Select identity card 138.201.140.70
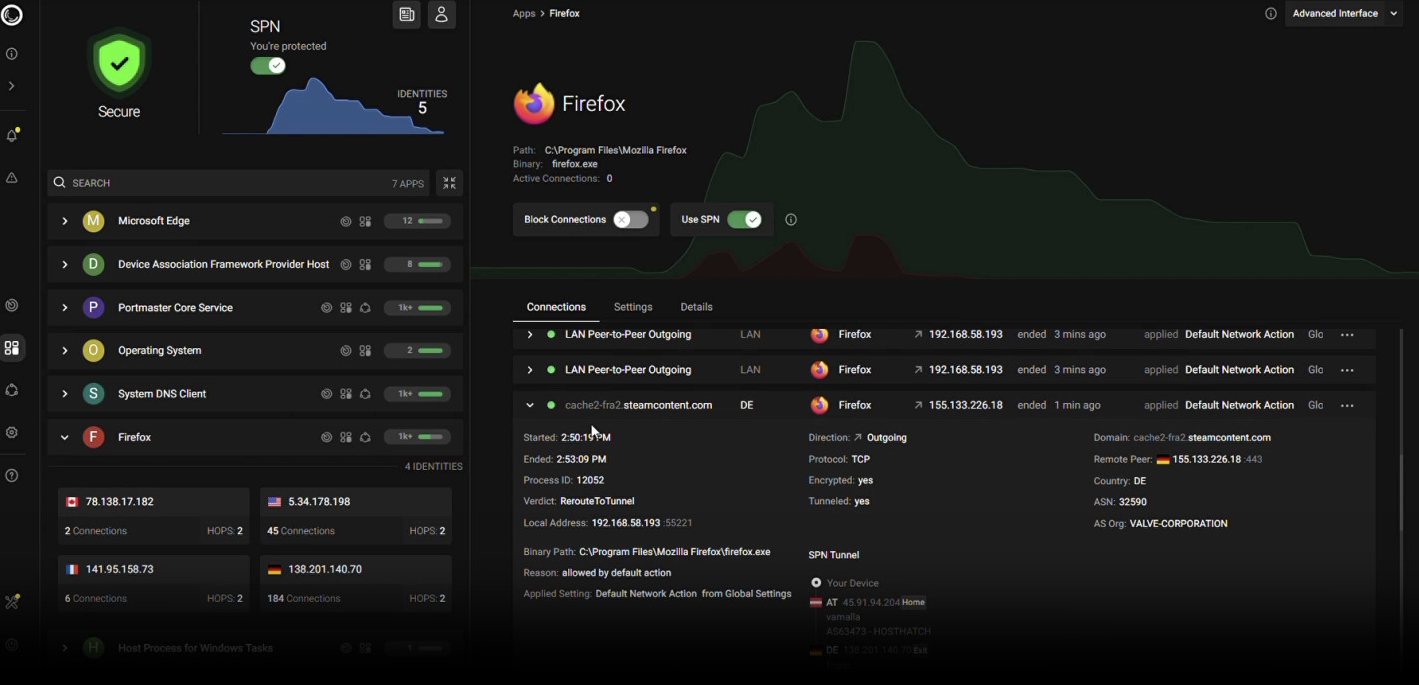This screenshot has height=685, width=1419. [x=355, y=584]
